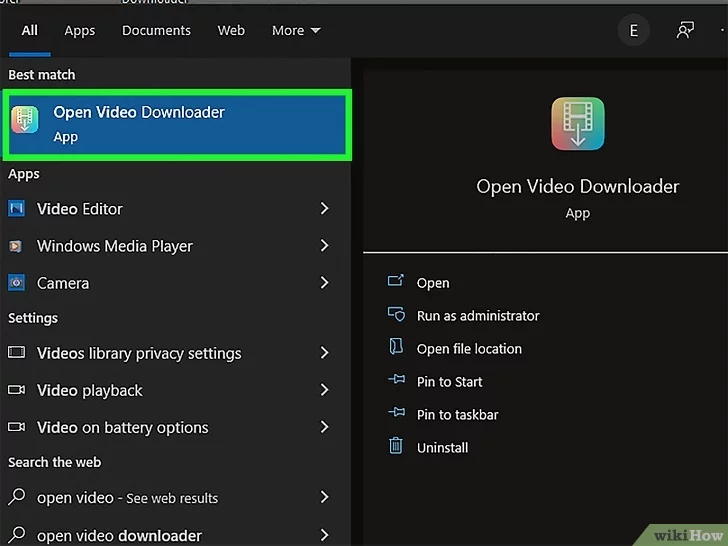Screen dimensions: 728x546
Task: Select the Camera result text
Action: (63, 283)
